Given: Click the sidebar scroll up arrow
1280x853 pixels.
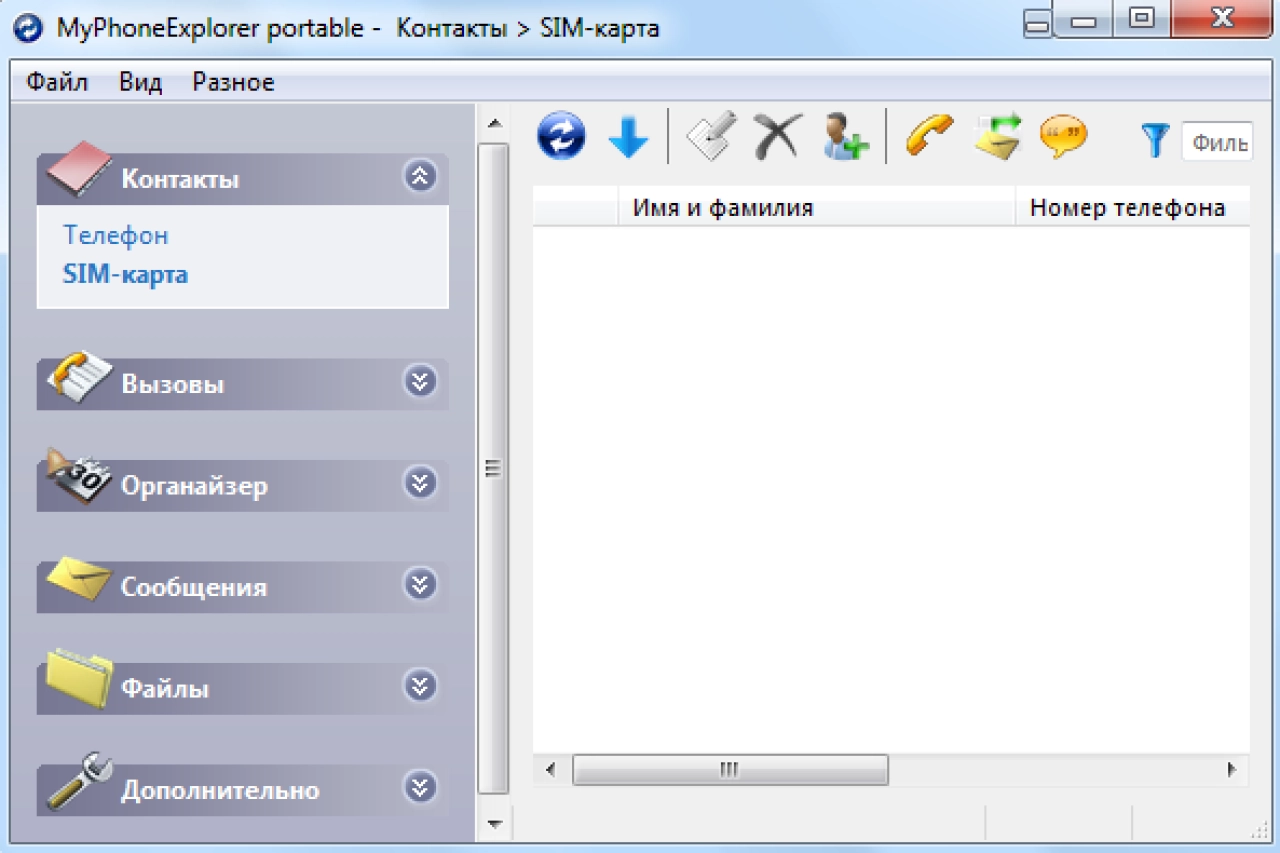Looking at the screenshot, I should point(494,124).
